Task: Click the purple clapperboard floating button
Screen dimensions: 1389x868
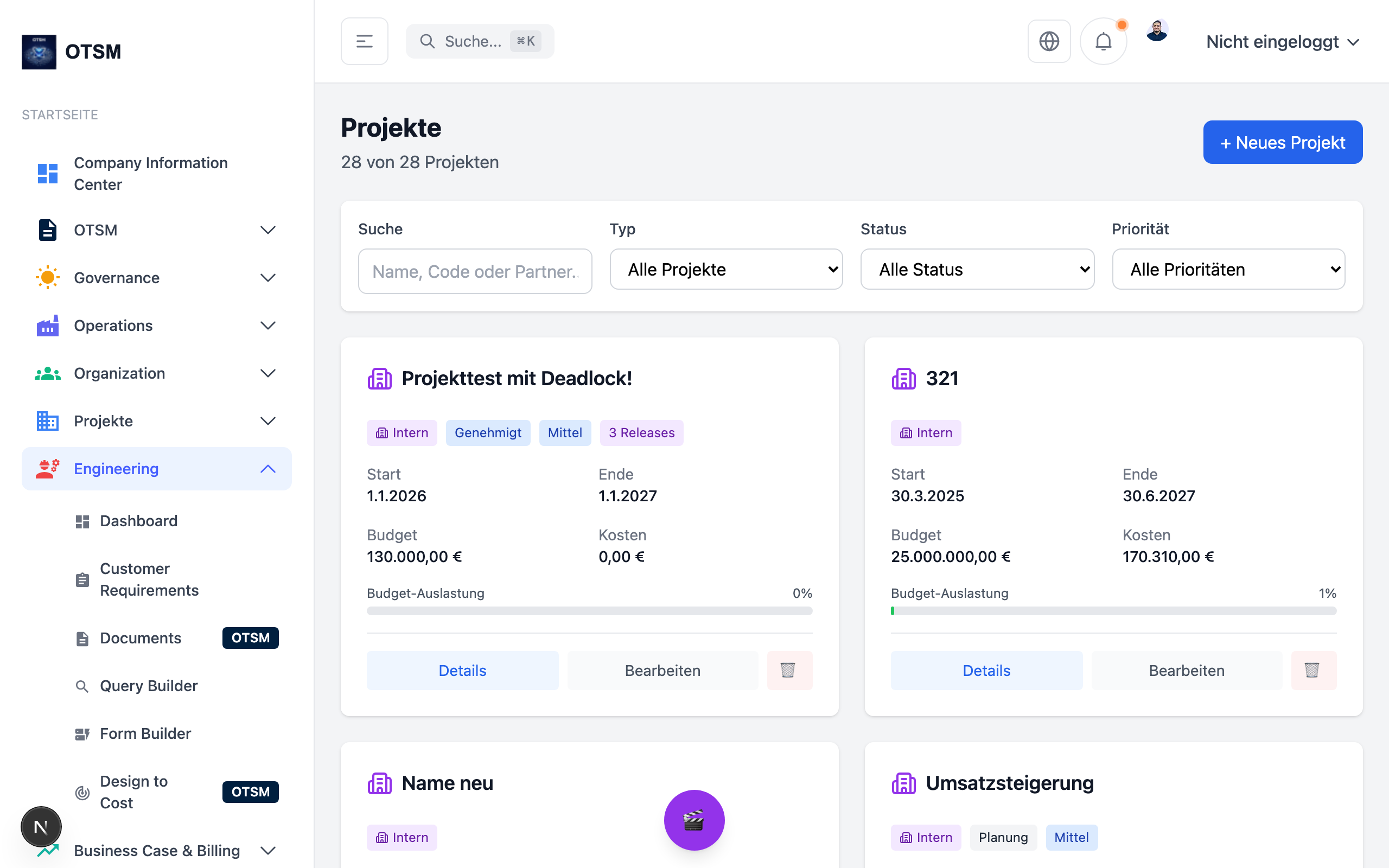Action: click(x=694, y=820)
